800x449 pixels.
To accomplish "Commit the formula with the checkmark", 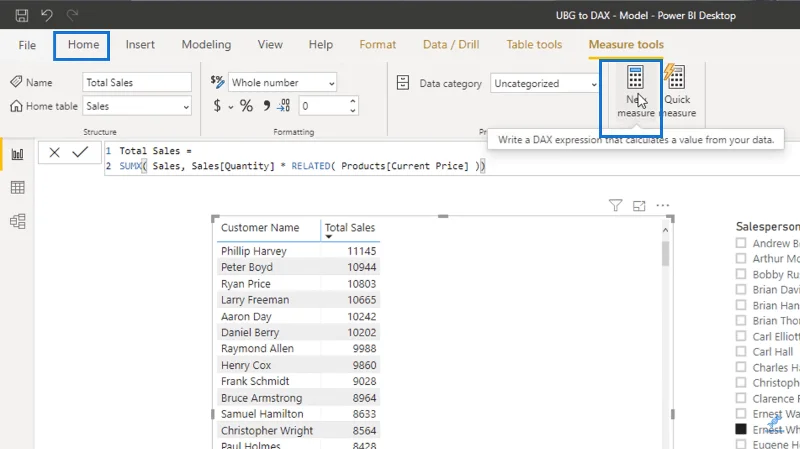I will 80,152.
